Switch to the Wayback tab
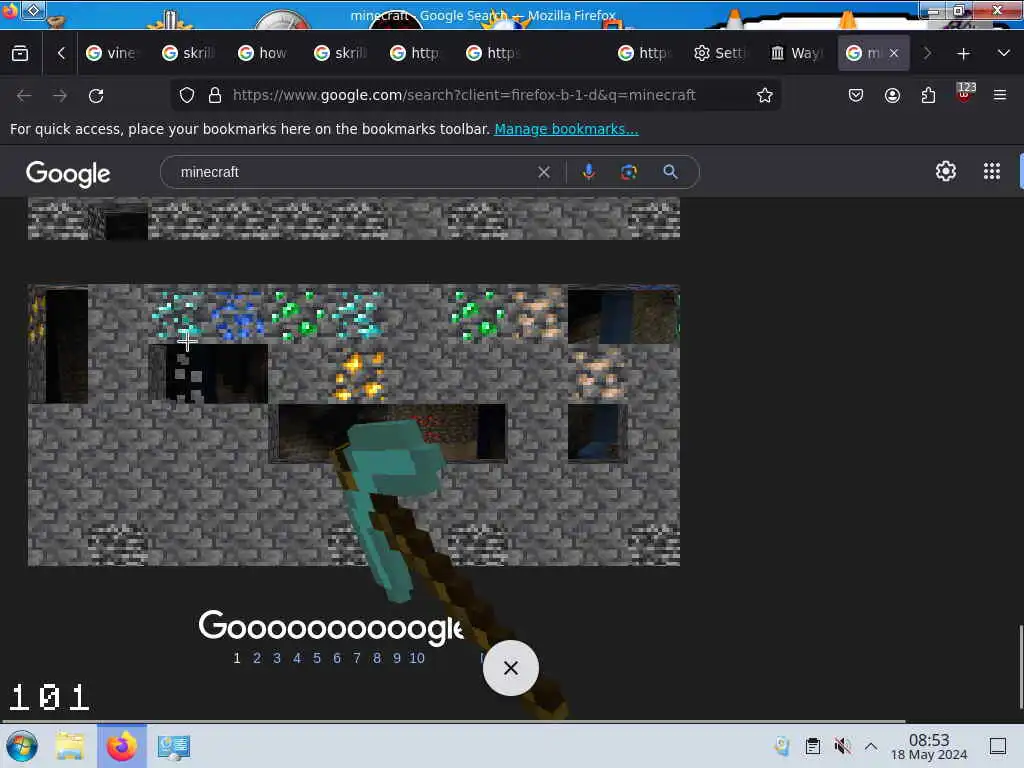The image size is (1024, 768). click(x=797, y=53)
